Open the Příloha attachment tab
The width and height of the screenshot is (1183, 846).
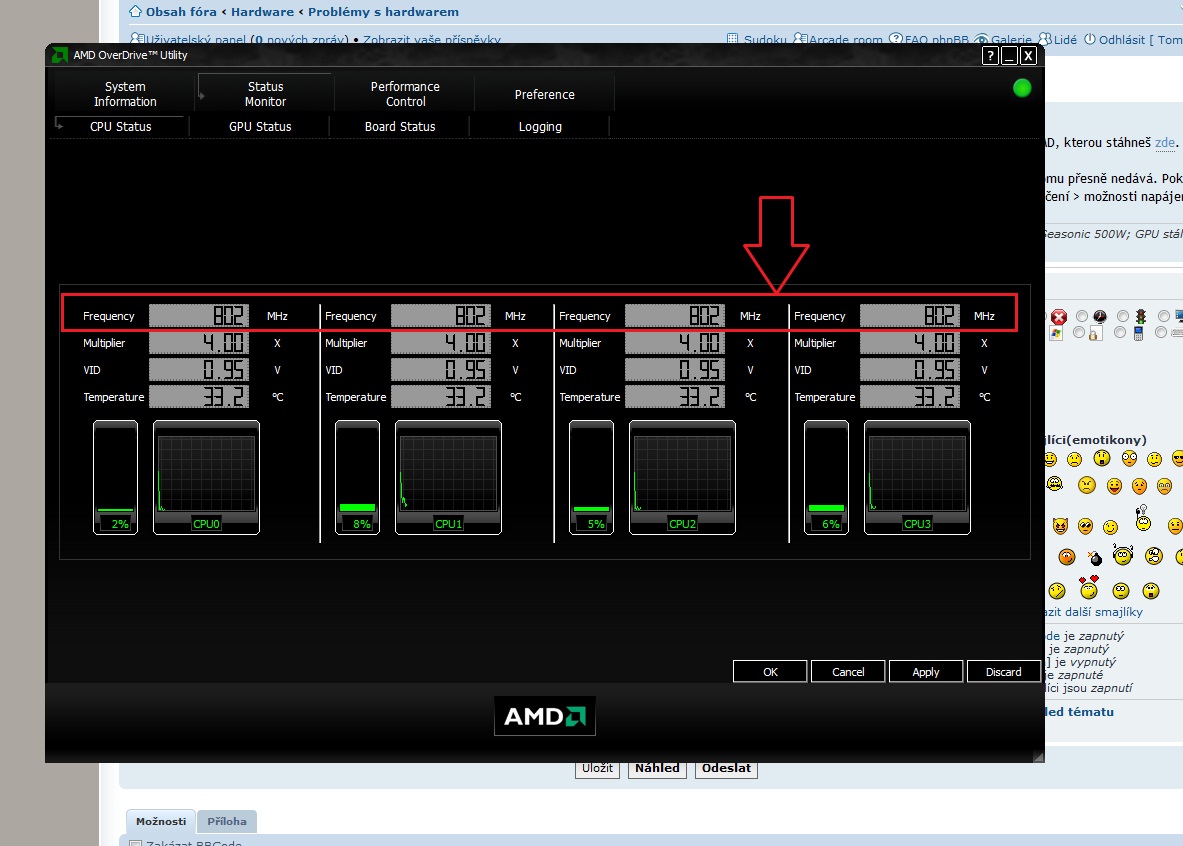(227, 821)
